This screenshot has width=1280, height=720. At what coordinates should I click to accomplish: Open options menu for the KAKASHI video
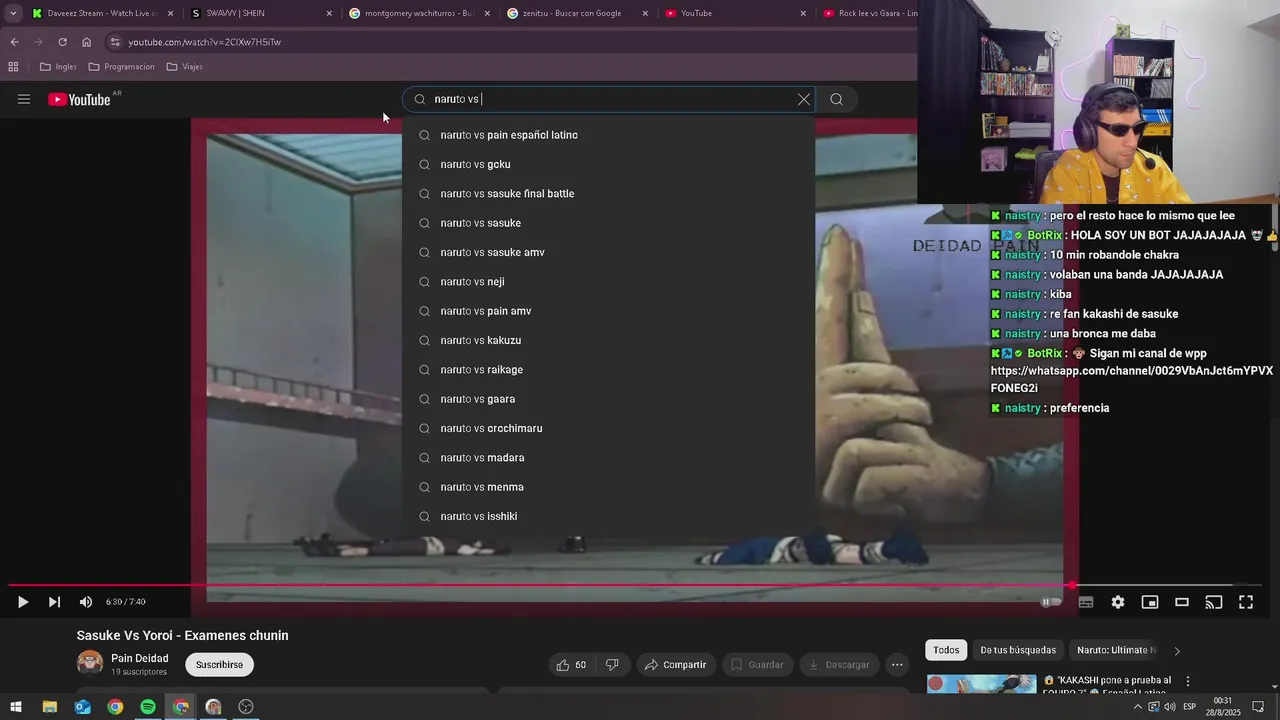click(1188, 682)
